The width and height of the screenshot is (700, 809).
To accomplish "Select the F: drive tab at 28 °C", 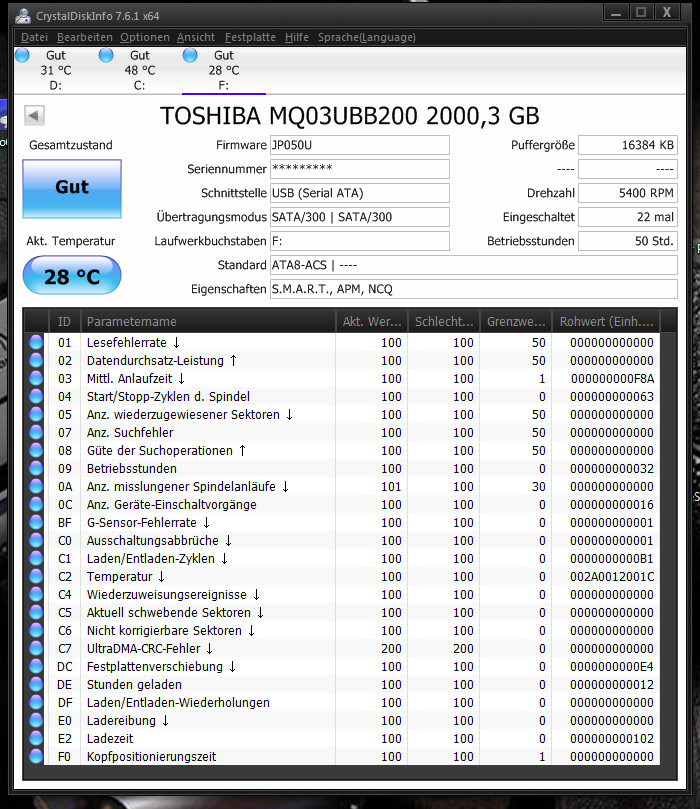I will point(224,70).
